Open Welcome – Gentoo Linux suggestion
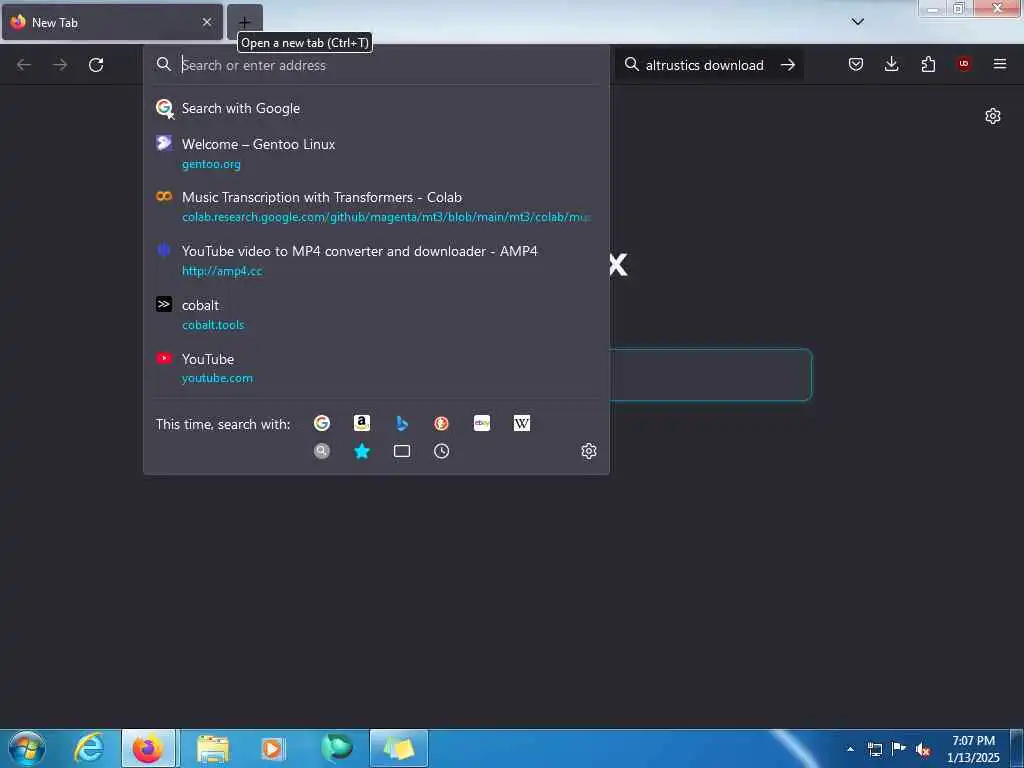Image resolution: width=1024 pixels, height=768 pixels. [x=376, y=153]
